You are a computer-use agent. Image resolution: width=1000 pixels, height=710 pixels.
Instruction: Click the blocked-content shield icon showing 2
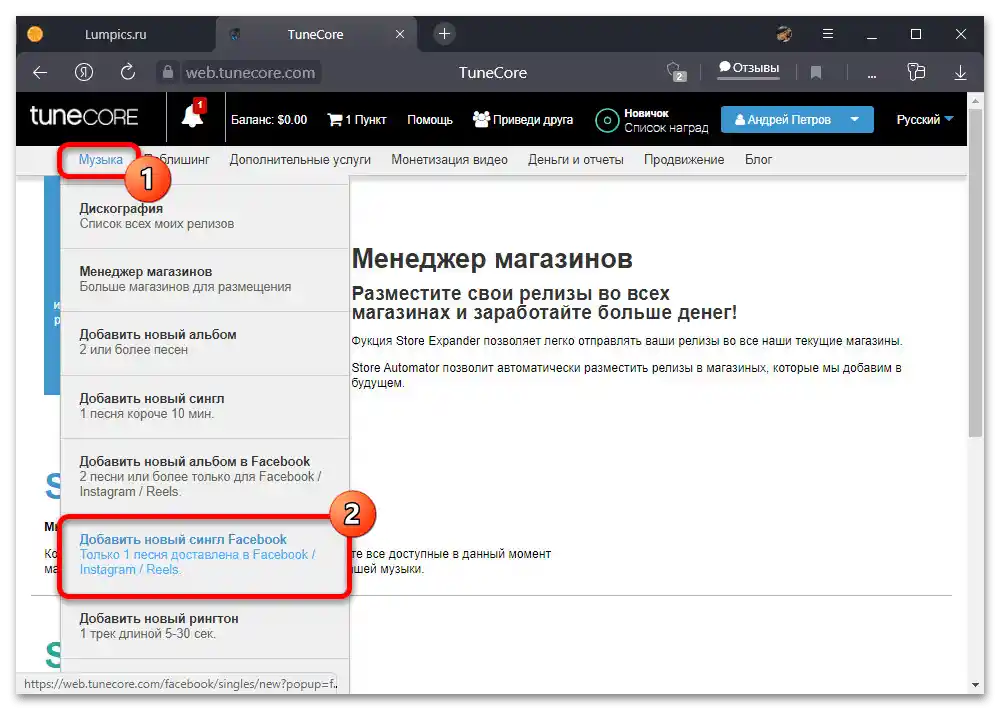click(x=676, y=72)
